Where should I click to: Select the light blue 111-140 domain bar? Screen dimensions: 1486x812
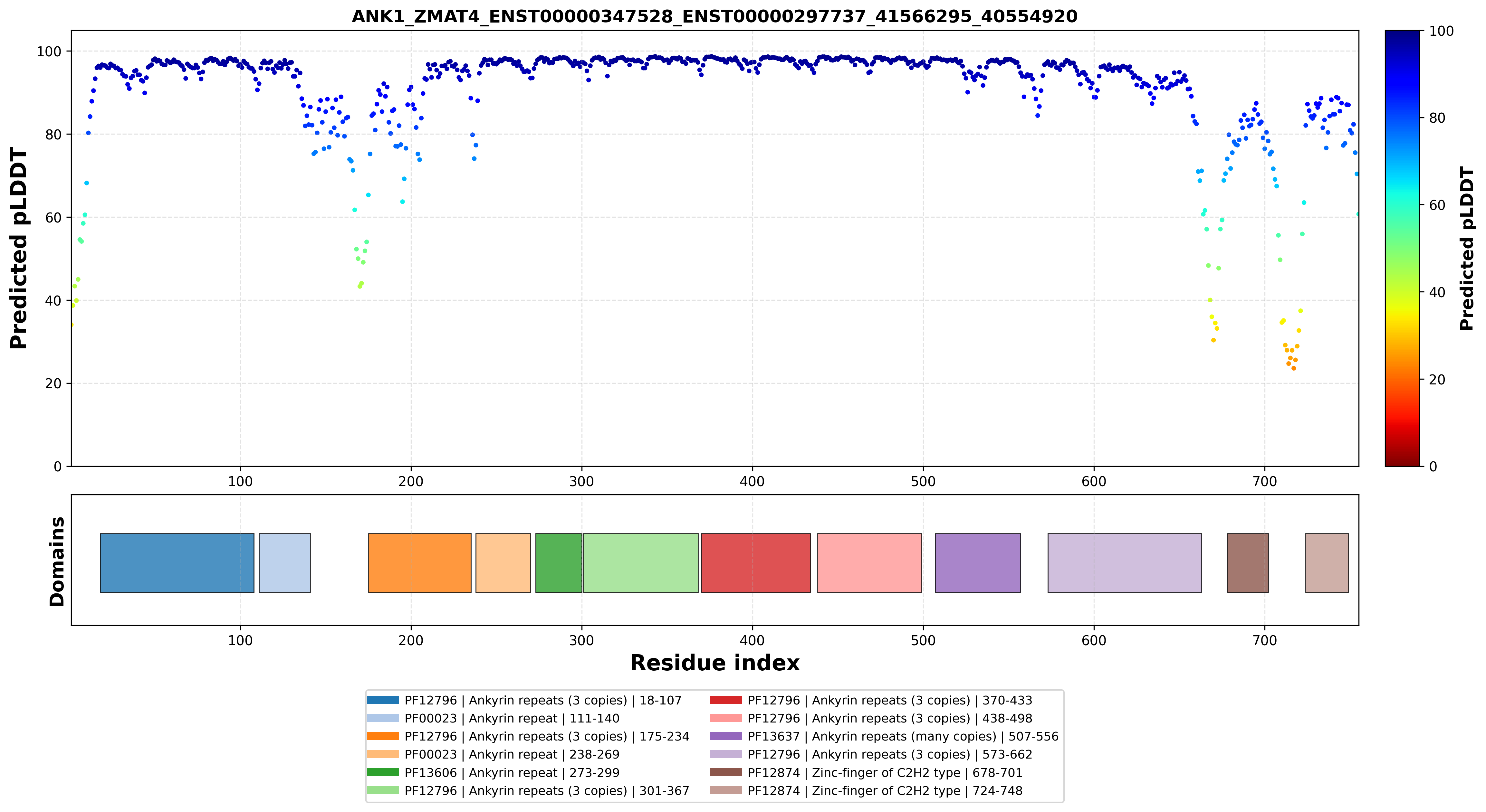[284, 563]
